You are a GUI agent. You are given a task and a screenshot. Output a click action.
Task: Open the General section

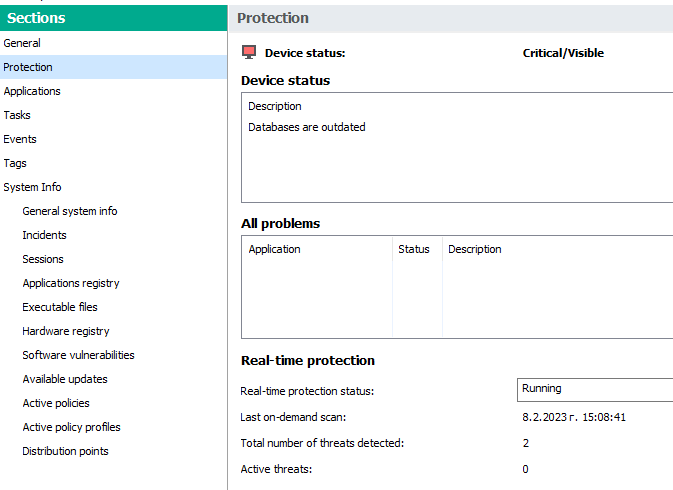22,43
